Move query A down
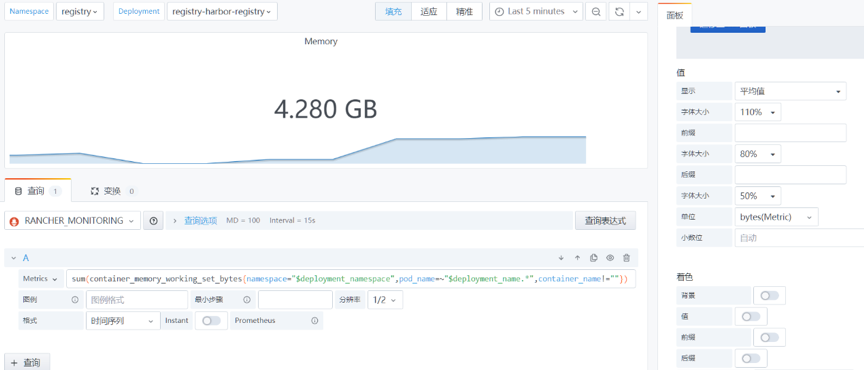The image size is (864, 370). click(x=561, y=258)
